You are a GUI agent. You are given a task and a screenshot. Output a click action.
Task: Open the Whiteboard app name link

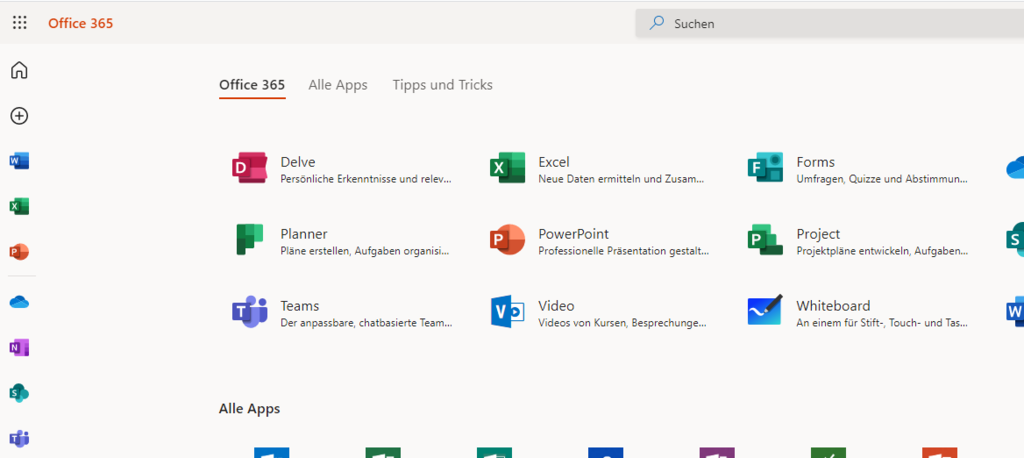833,306
